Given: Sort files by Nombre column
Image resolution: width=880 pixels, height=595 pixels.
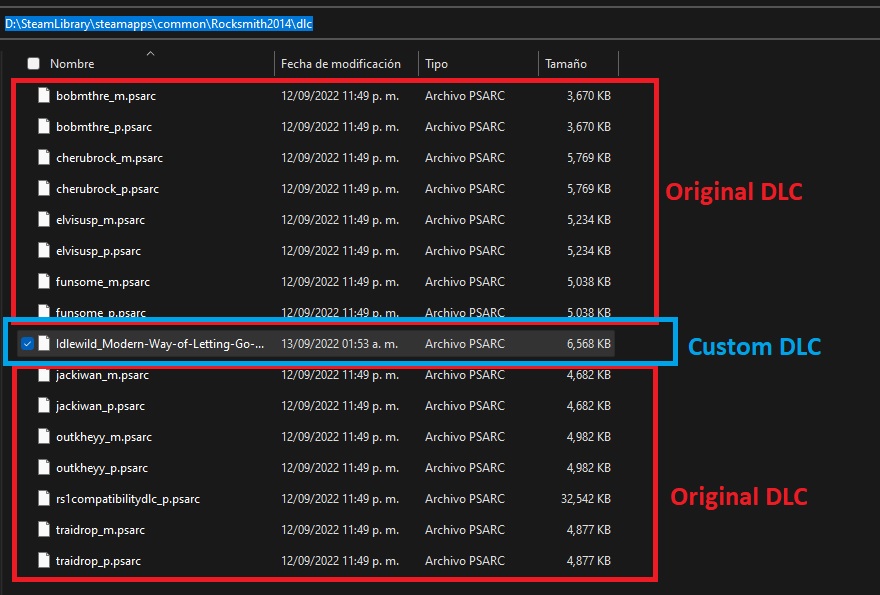Looking at the screenshot, I should (x=72, y=64).
